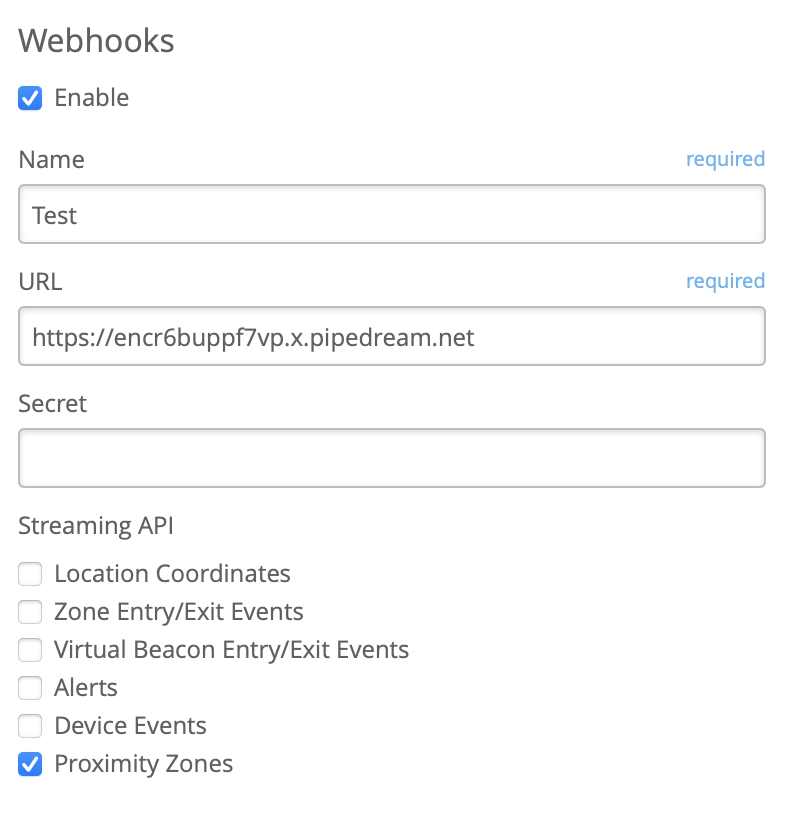Image resolution: width=788 pixels, height=816 pixels.
Task: Click the Secret field label
Action: click(x=53, y=404)
